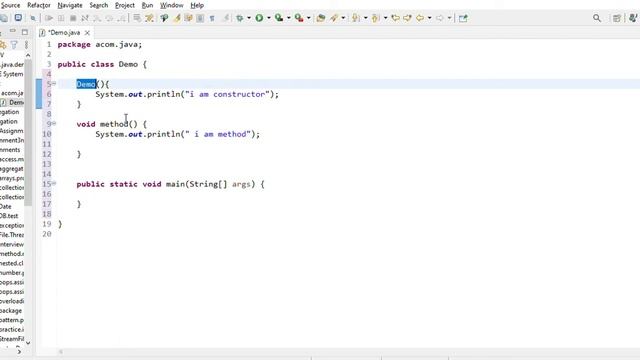This screenshot has width=640, height=360.
Task: Click the args parameter in main
Action: (x=241, y=184)
